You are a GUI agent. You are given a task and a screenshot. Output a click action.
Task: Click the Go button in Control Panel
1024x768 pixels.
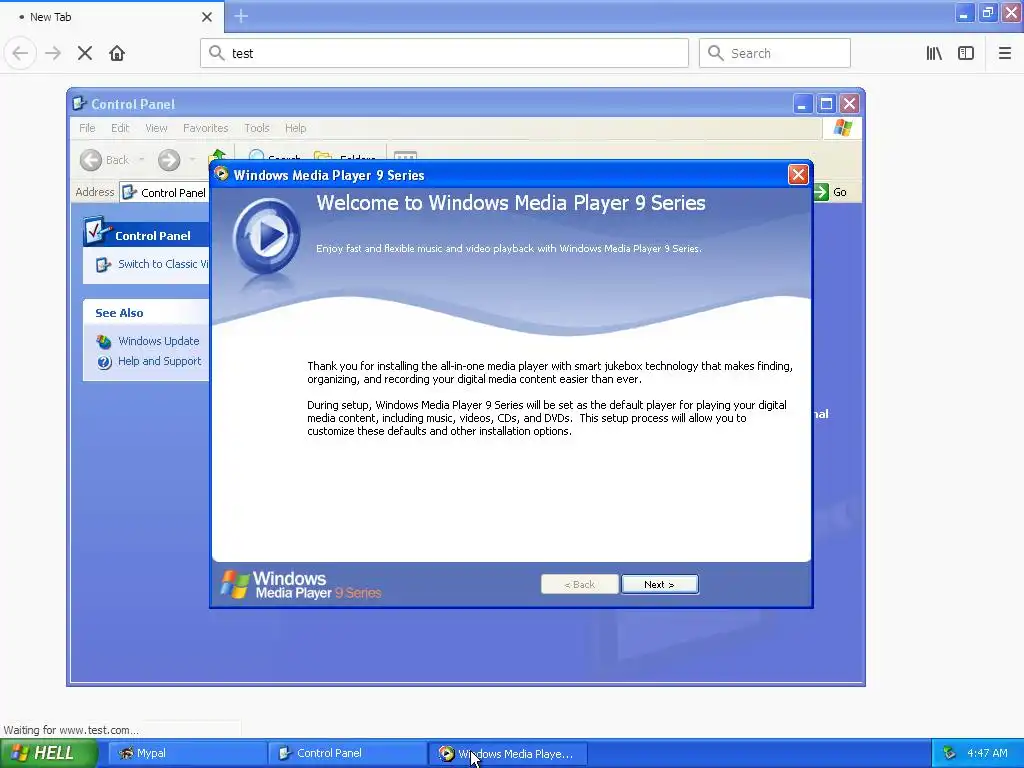831,192
